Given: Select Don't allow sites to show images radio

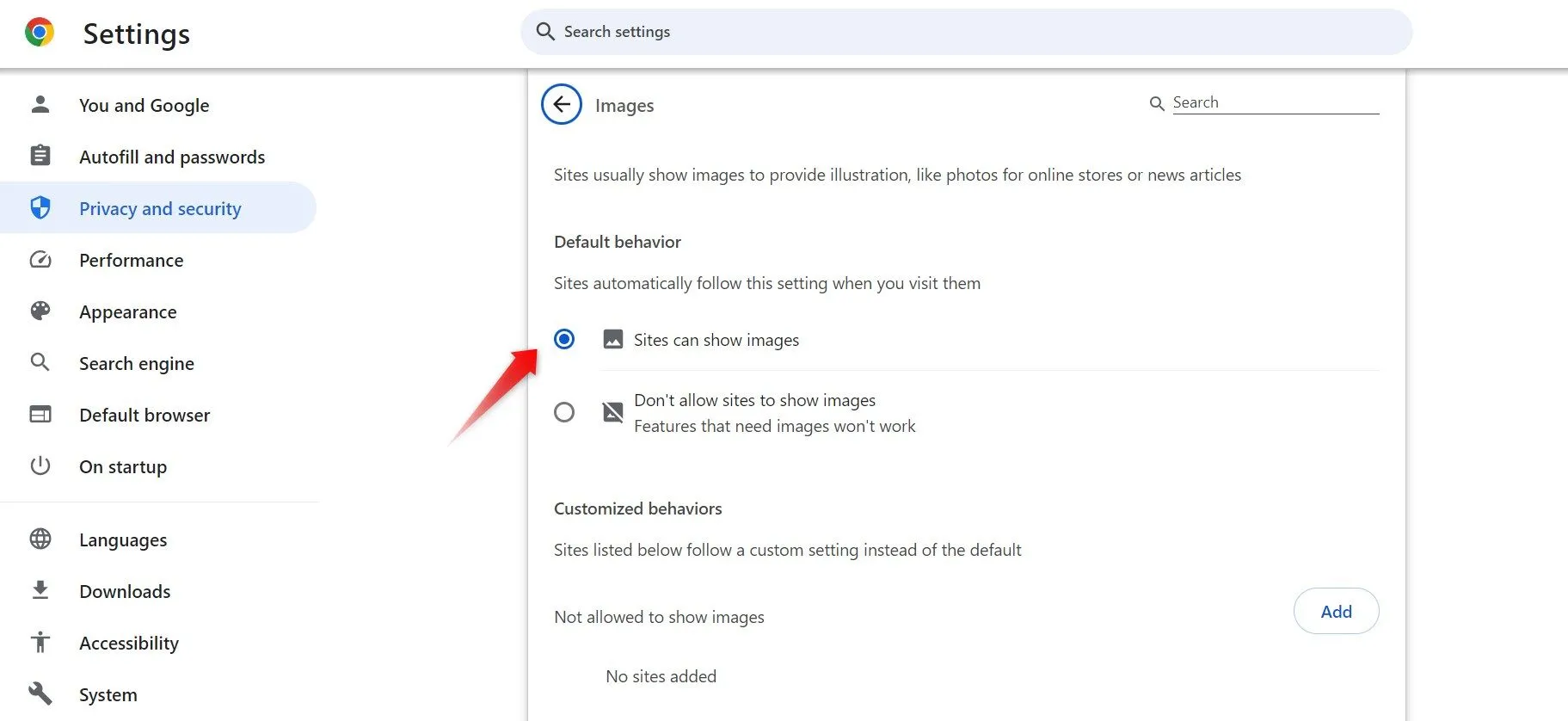Looking at the screenshot, I should 564,412.
